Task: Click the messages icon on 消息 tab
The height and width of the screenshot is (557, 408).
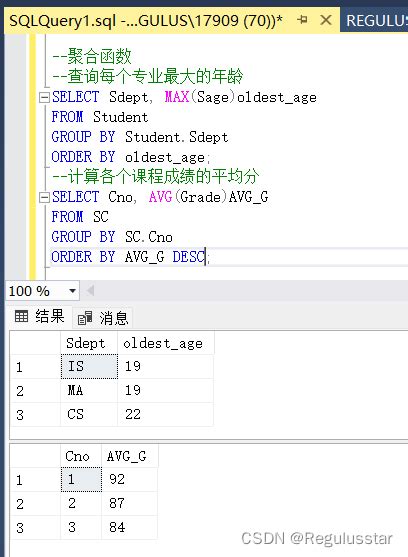Action: click(x=85, y=318)
